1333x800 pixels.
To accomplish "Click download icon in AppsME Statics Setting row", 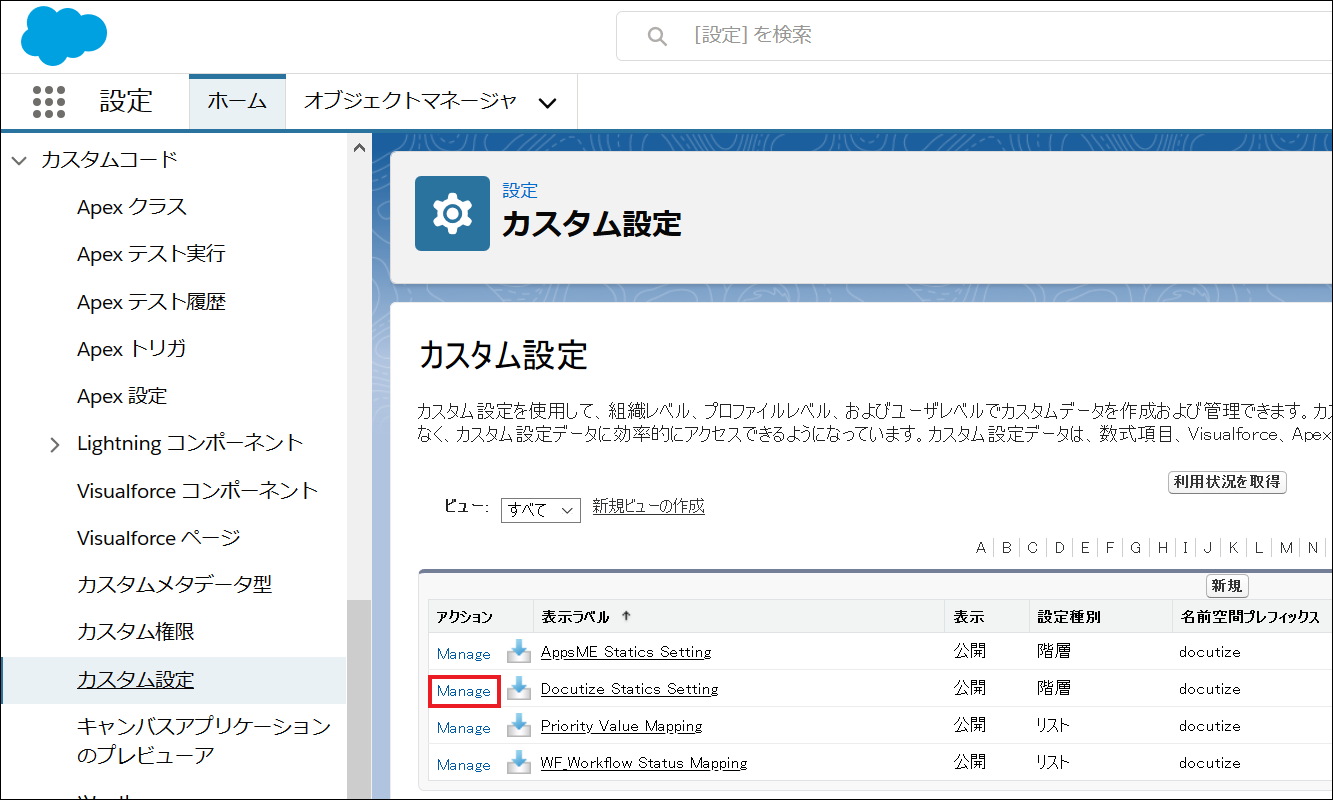I will pyautogui.click(x=518, y=652).
